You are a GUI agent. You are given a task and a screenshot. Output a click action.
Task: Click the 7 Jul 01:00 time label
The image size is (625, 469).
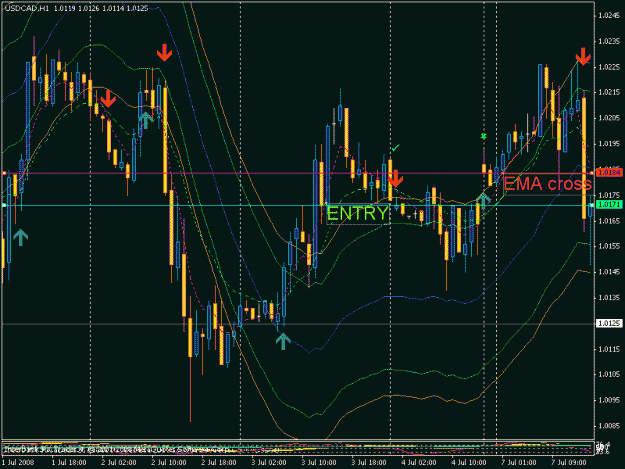point(519,463)
